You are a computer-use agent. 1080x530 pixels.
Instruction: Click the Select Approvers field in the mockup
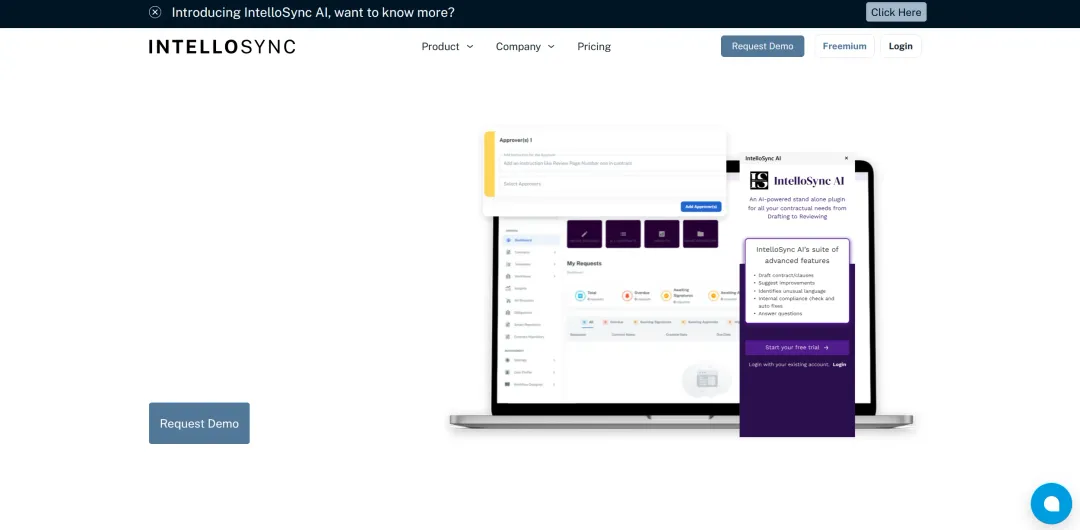point(612,184)
